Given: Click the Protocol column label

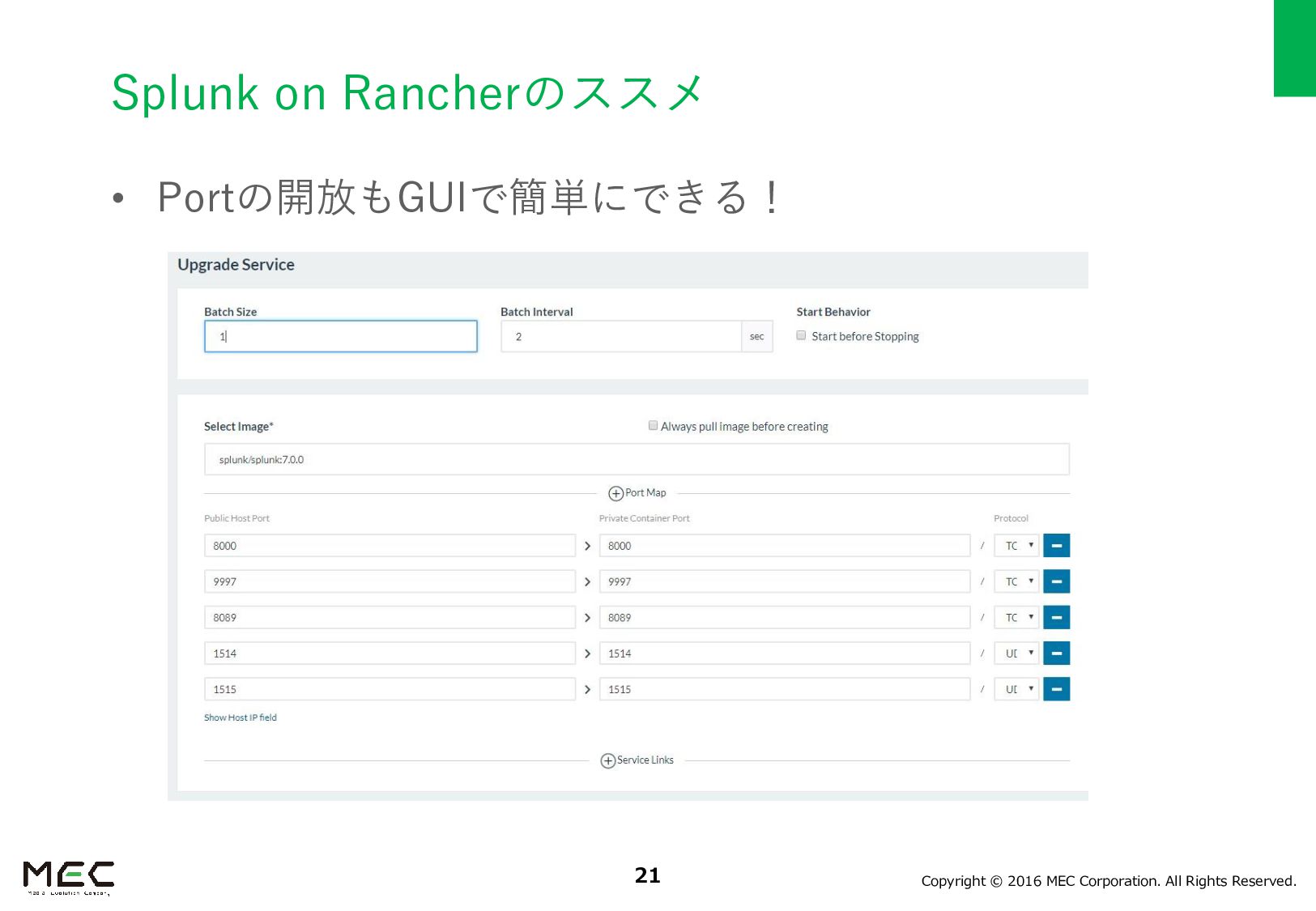Looking at the screenshot, I should coord(1011,518).
